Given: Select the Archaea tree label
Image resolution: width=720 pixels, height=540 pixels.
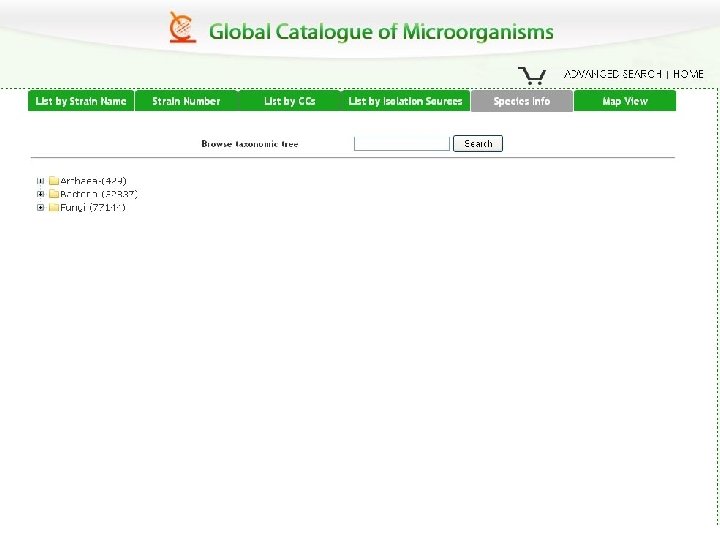Looking at the screenshot, I should (93, 180).
